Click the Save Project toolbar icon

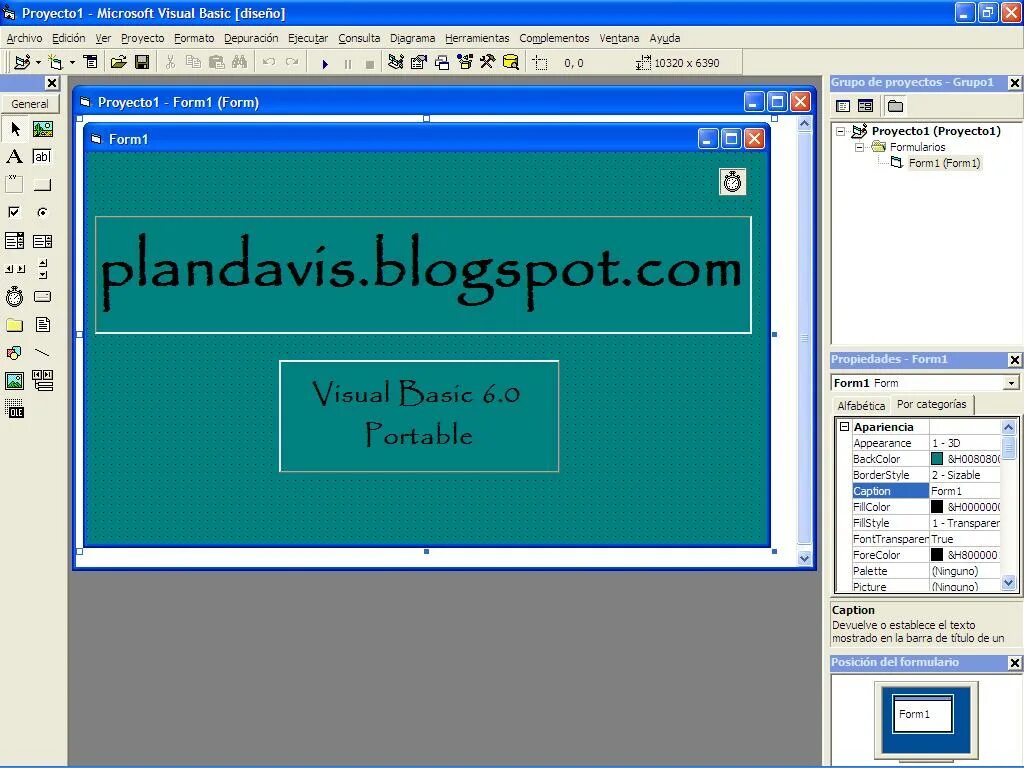[x=142, y=63]
